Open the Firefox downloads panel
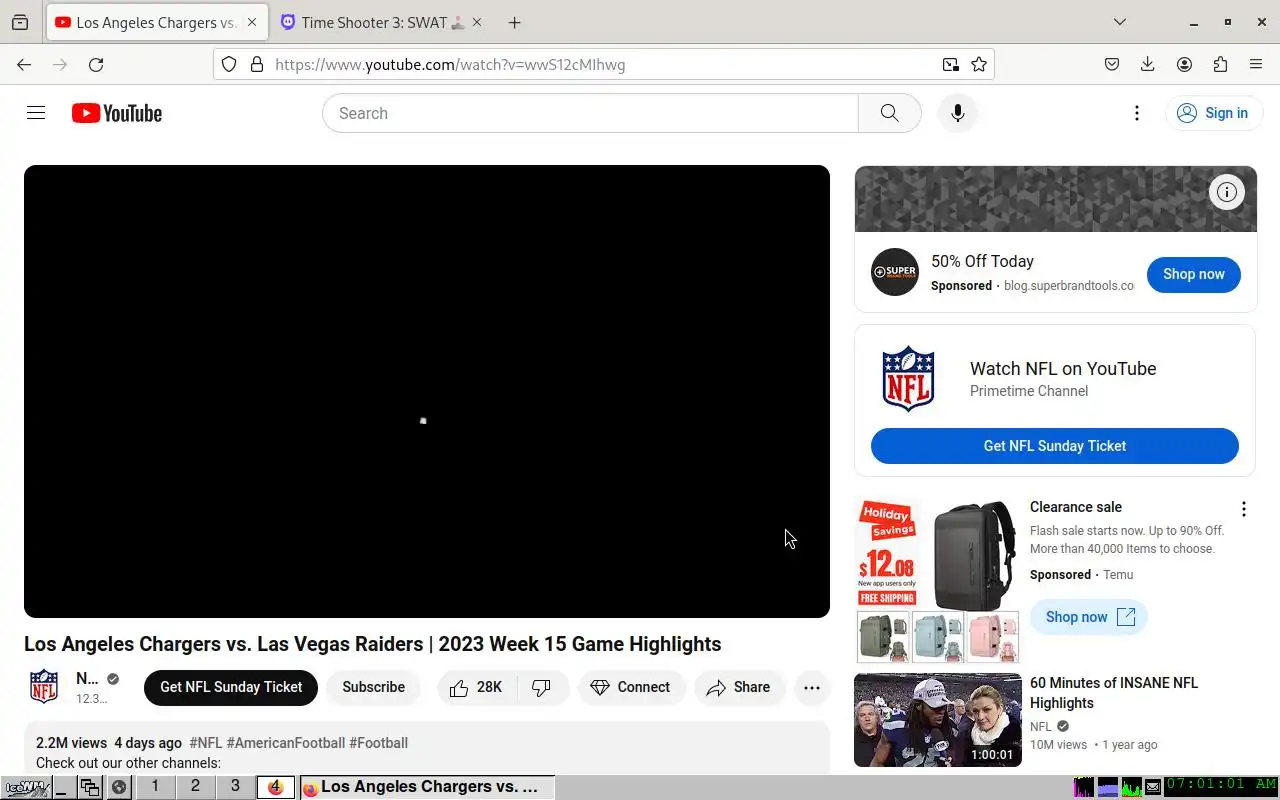 pos(1148,64)
